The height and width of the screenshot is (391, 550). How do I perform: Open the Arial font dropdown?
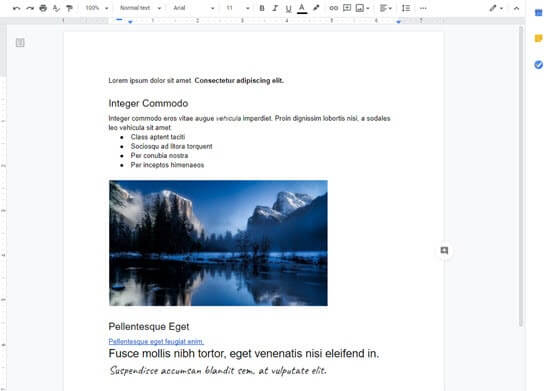pyautogui.click(x=194, y=8)
